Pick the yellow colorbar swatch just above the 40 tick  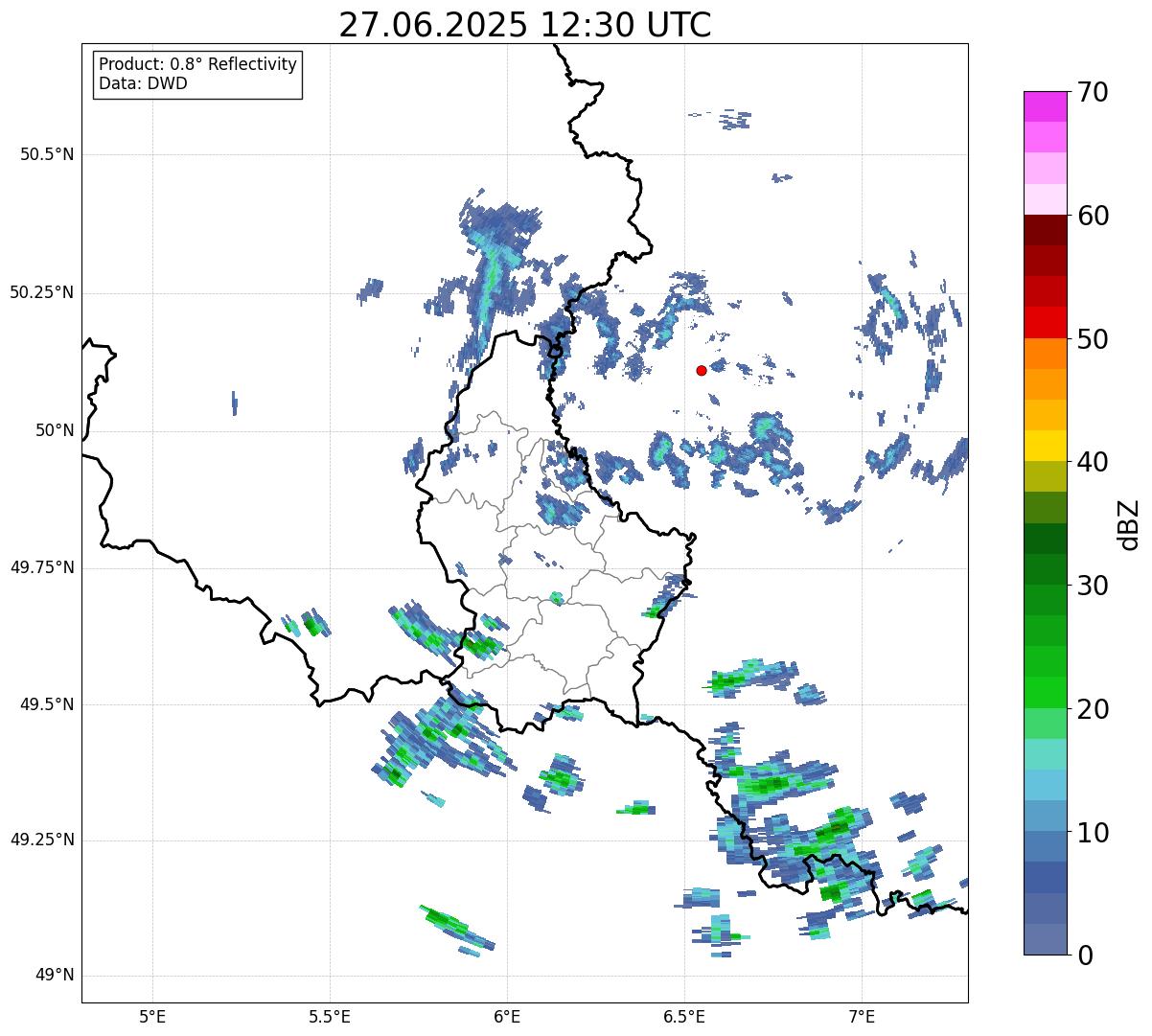pos(1045,447)
